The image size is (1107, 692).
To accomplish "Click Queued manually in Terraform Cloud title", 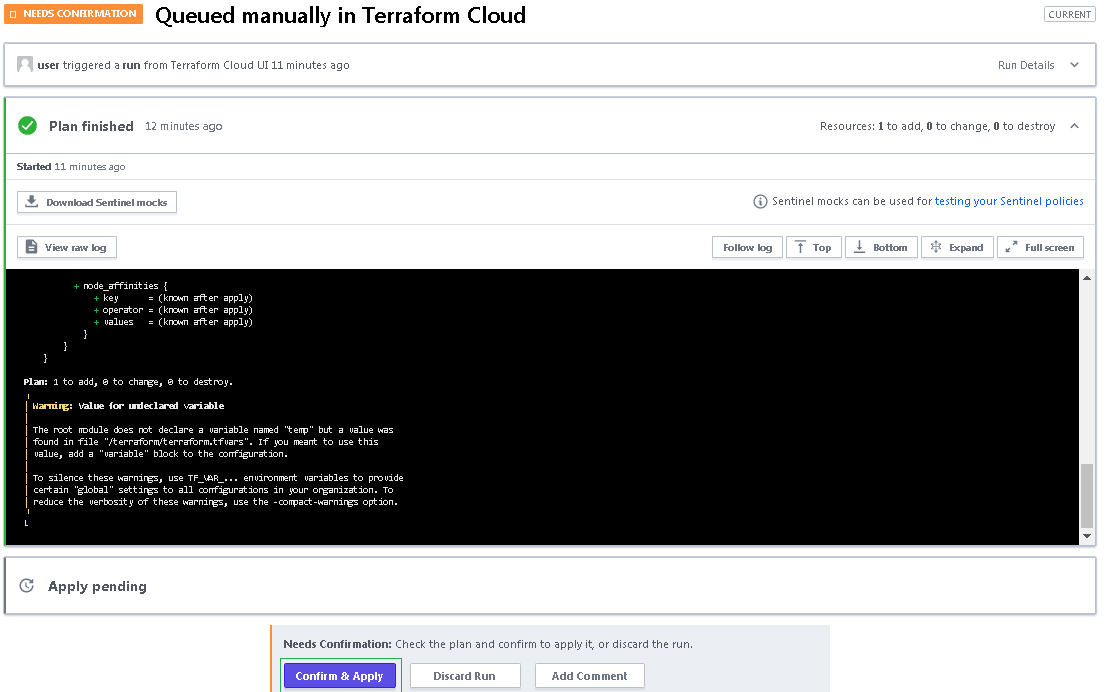I will pos(340,15).
